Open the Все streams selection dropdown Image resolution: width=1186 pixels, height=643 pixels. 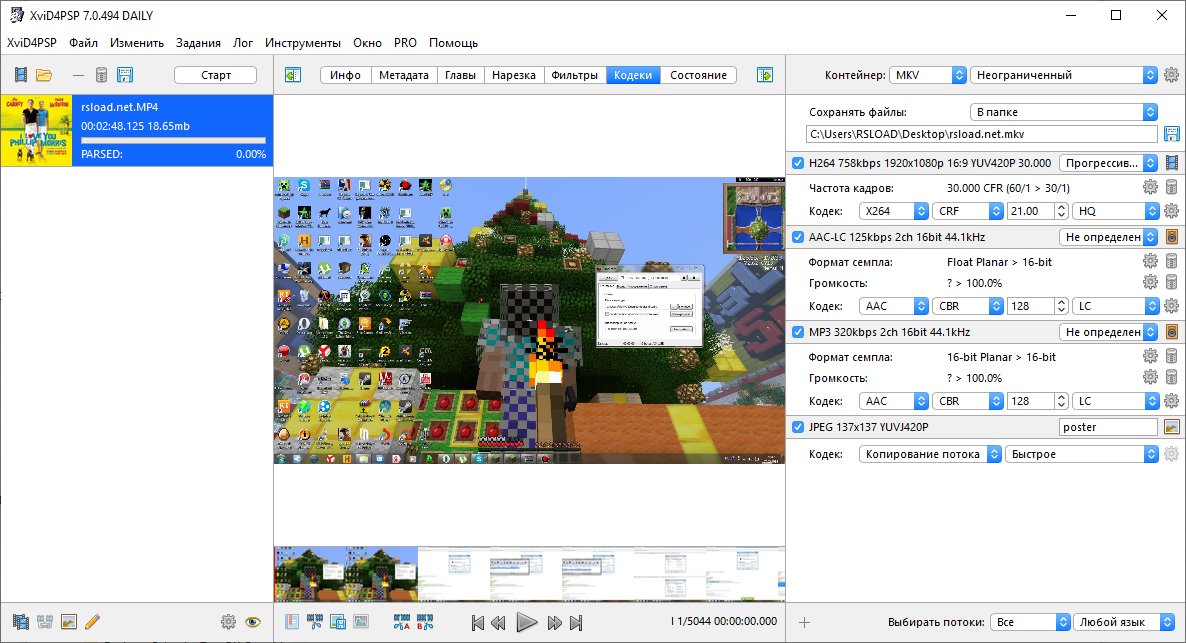tap(1030, 622)
